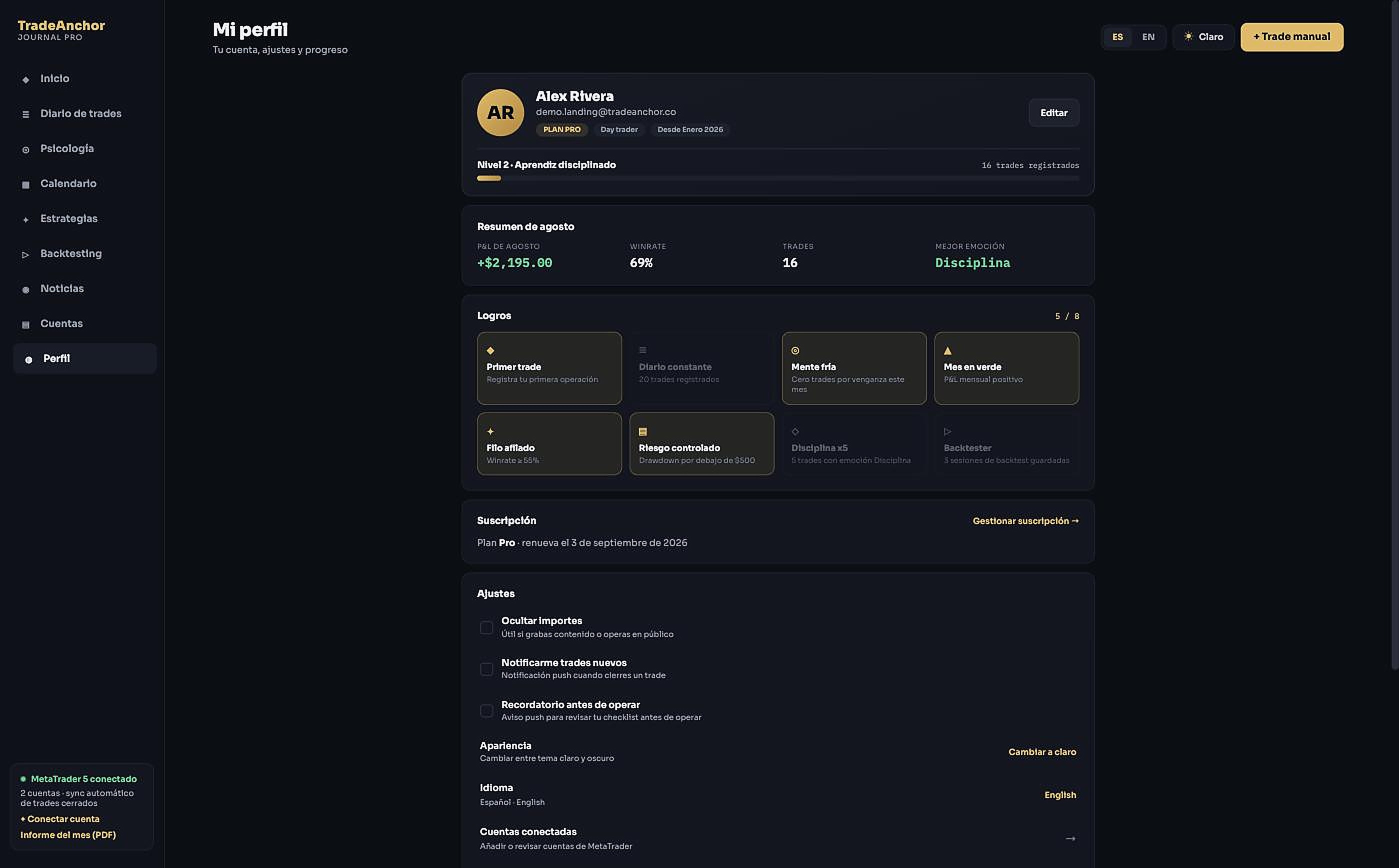1399x868 pixels.
Task: Click the PLAN PRO badge
Action: 561,129
